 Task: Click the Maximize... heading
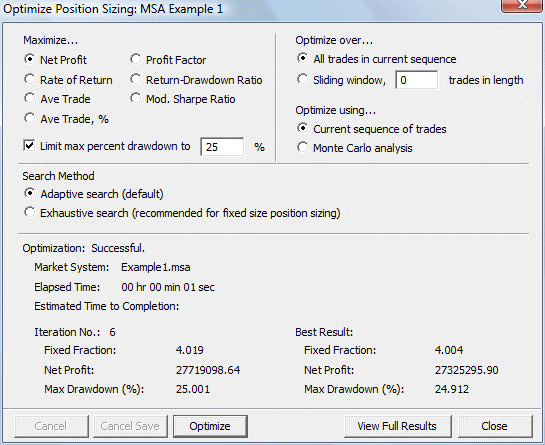50,40
